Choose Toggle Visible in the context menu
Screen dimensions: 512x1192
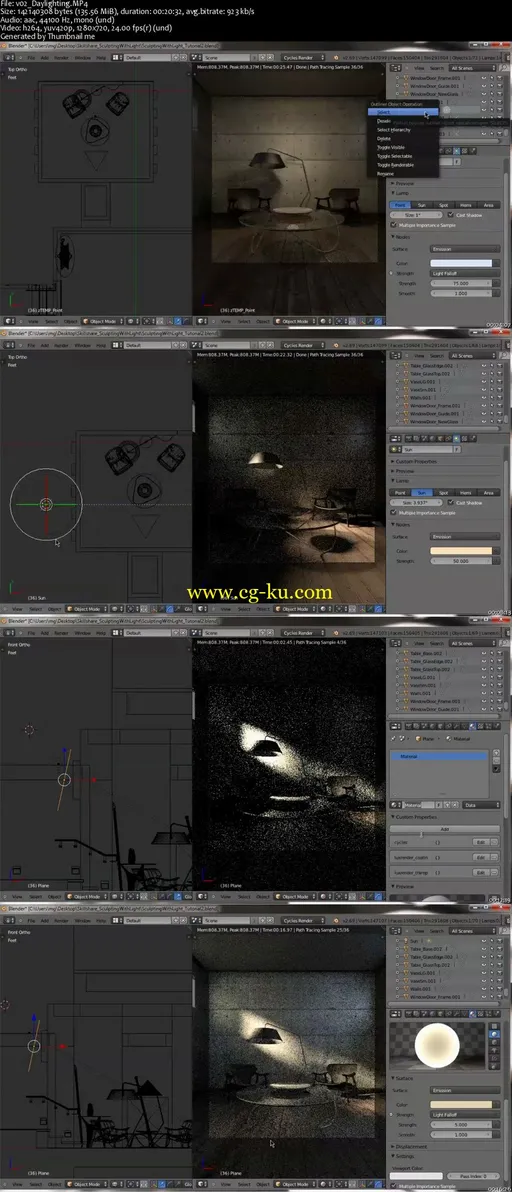pos(403,147)
